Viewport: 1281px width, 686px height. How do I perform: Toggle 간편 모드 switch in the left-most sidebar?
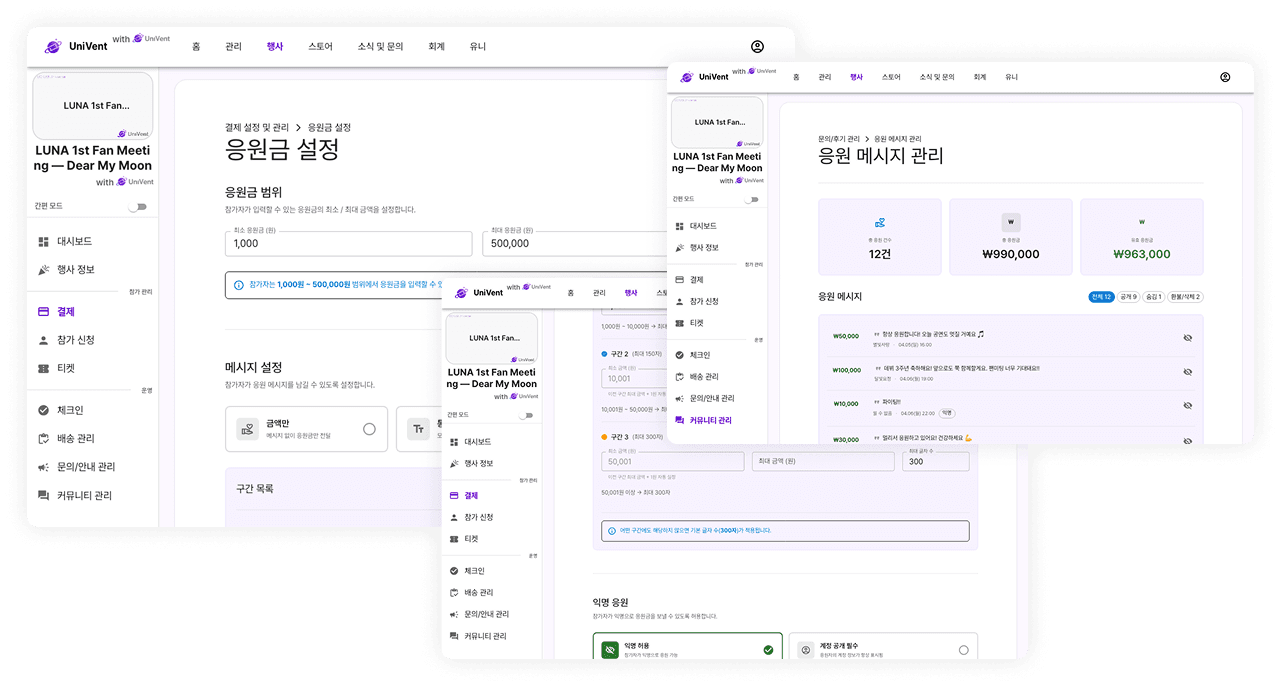click(137, 206)
